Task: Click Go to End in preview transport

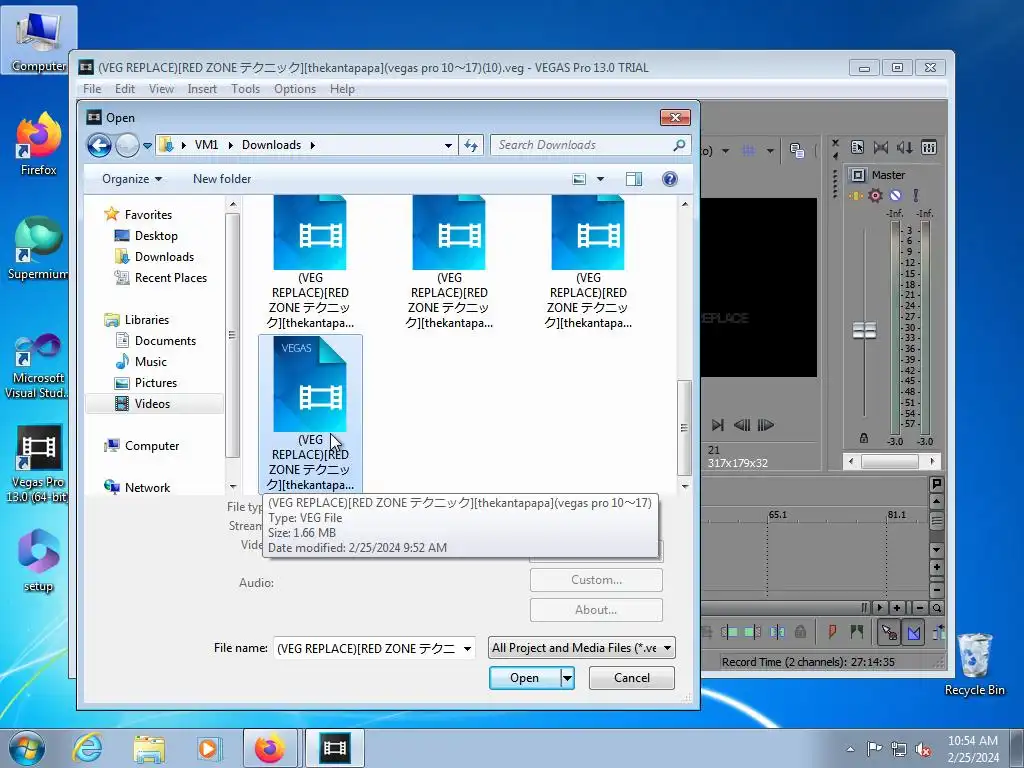Action: 718,425
